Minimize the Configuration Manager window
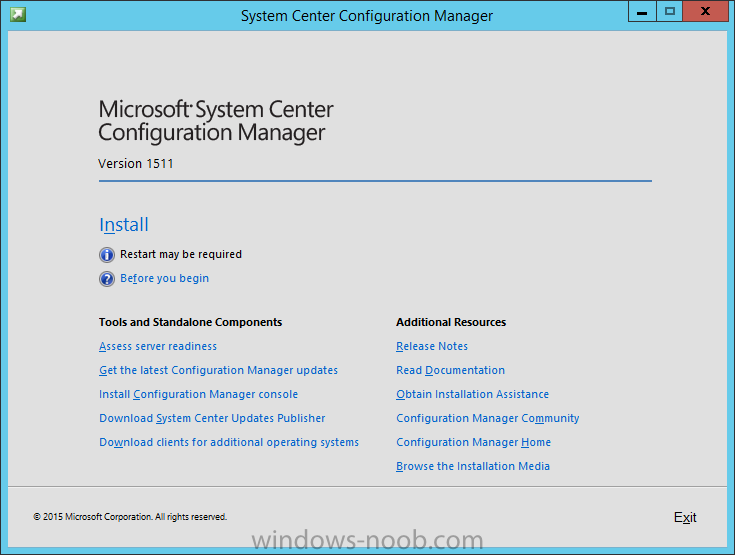The width and height of the screenshot is (735, 555). click(642, 11)
